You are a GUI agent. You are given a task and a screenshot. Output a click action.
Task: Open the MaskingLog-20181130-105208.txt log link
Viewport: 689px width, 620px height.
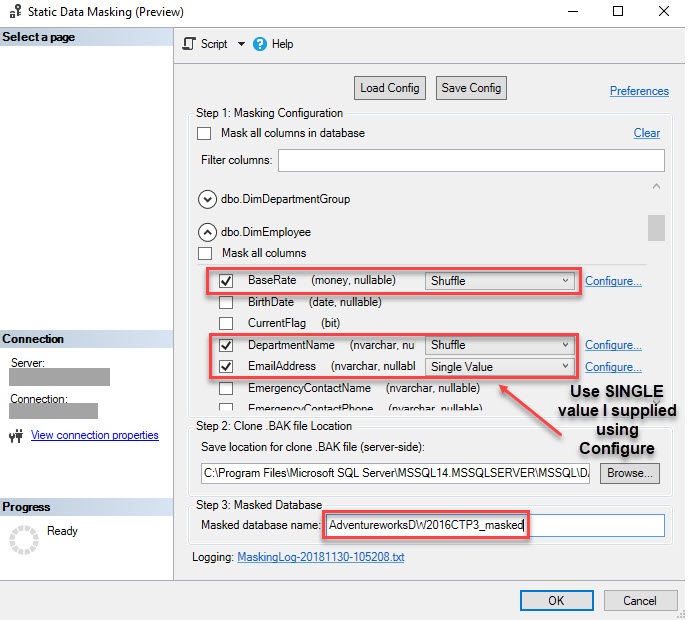click(x=321, y=557)
